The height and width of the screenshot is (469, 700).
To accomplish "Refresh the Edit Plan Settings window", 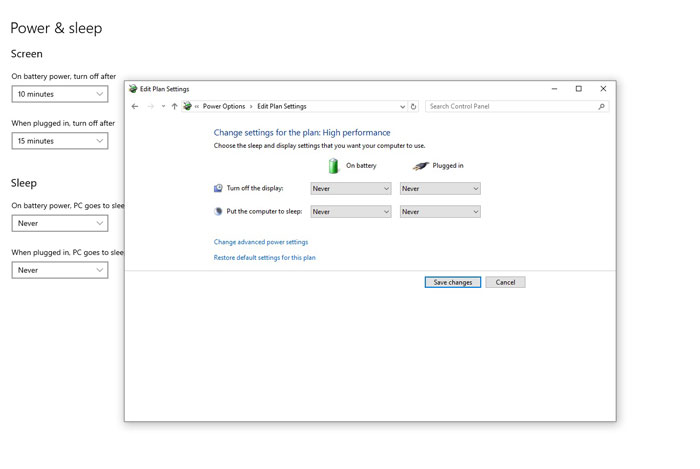I will (x=413, y=106).
